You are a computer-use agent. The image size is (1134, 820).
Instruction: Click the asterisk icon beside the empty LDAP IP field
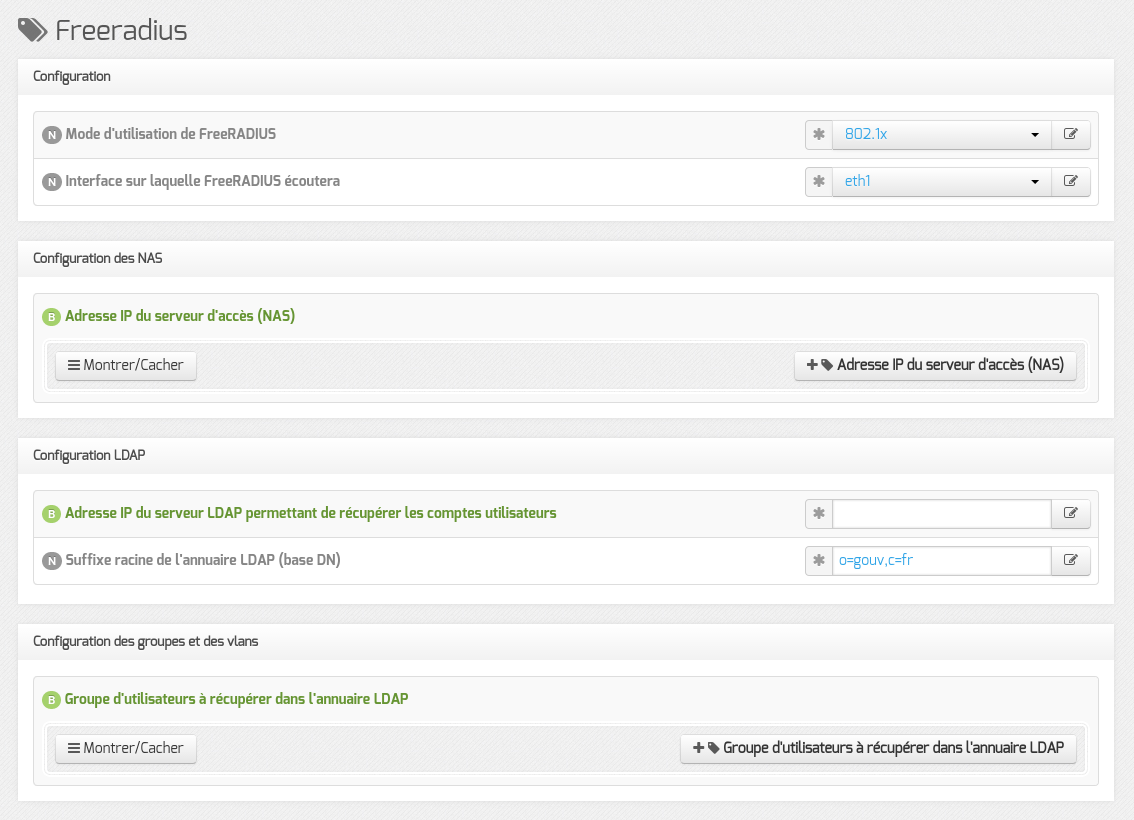point(819,513)
